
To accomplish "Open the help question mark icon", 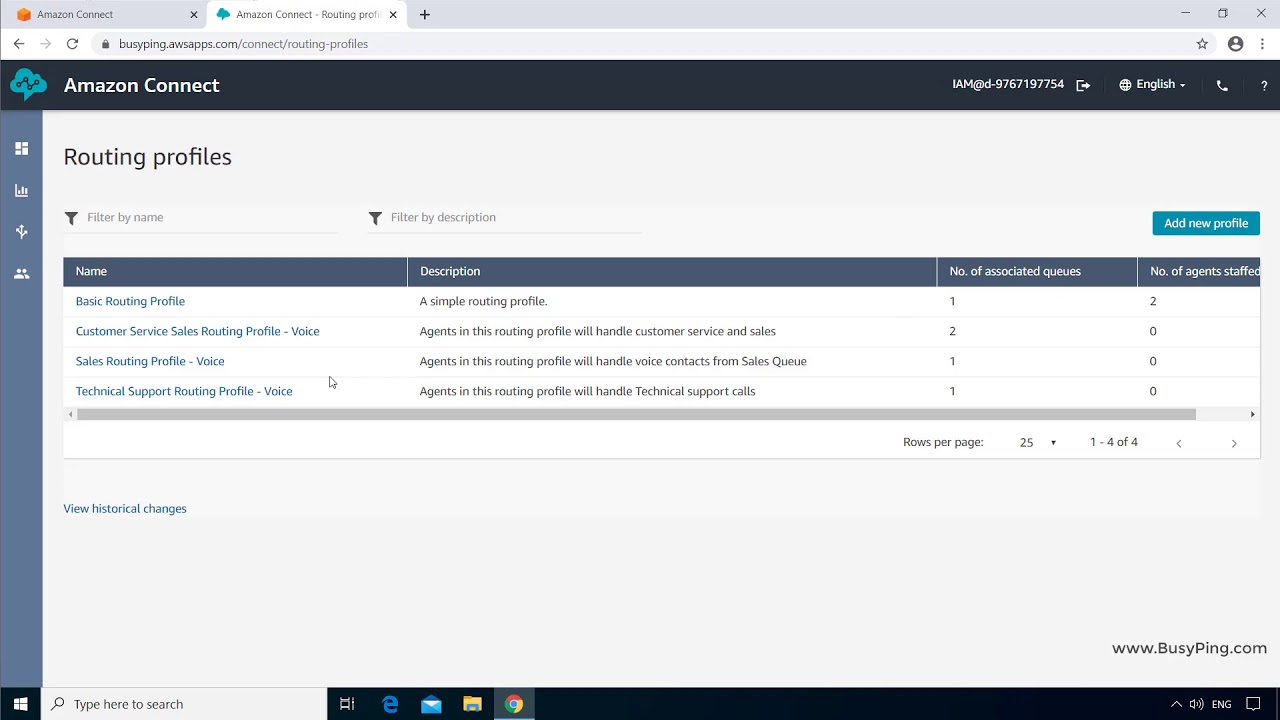I will [1264, 85].
